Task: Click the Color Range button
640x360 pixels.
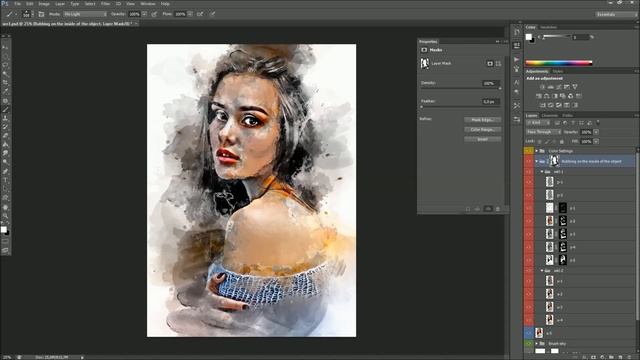Action: 482,130
